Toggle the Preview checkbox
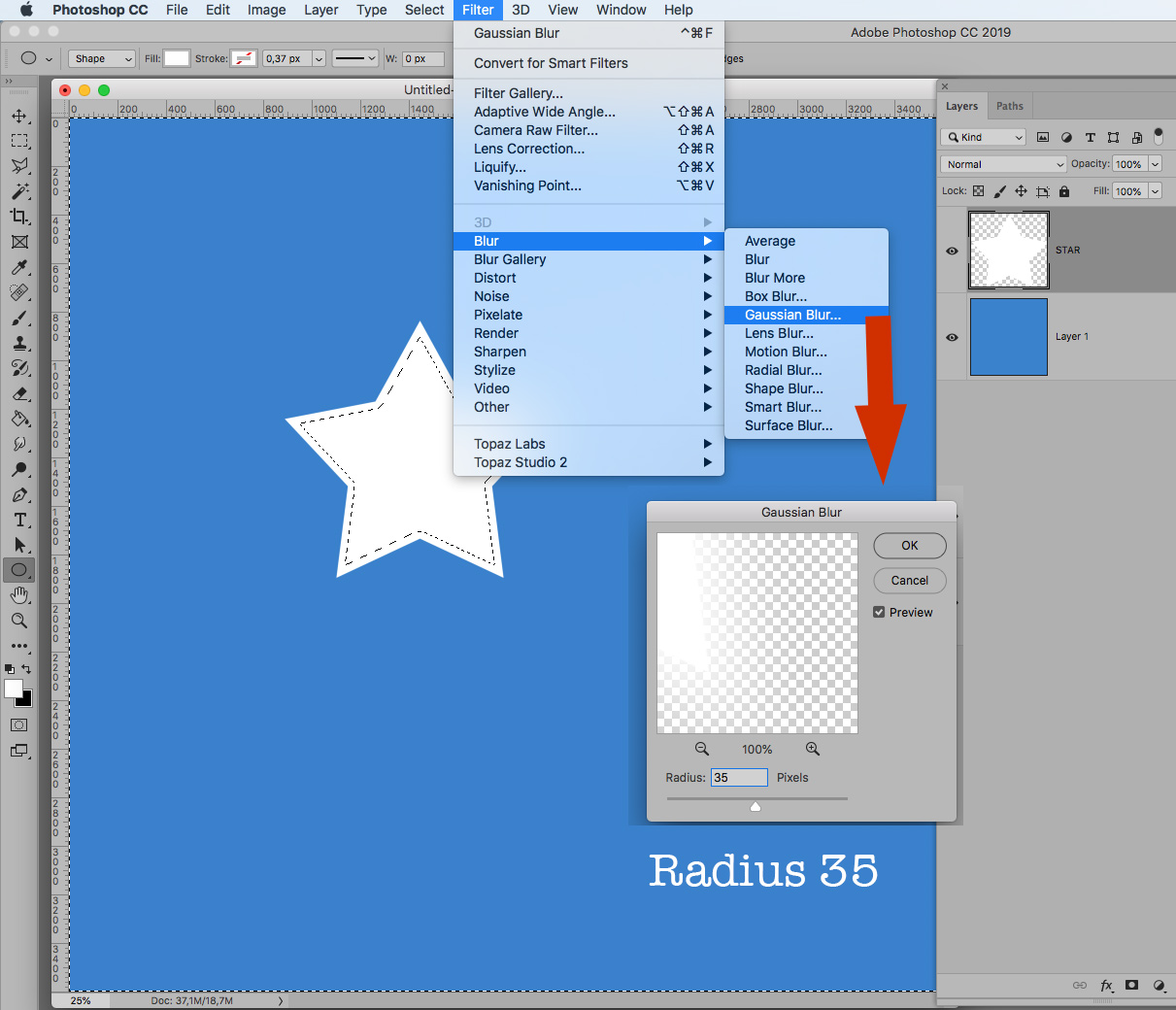This screenshot has width=1176, height=1010. tap(879, 612)
